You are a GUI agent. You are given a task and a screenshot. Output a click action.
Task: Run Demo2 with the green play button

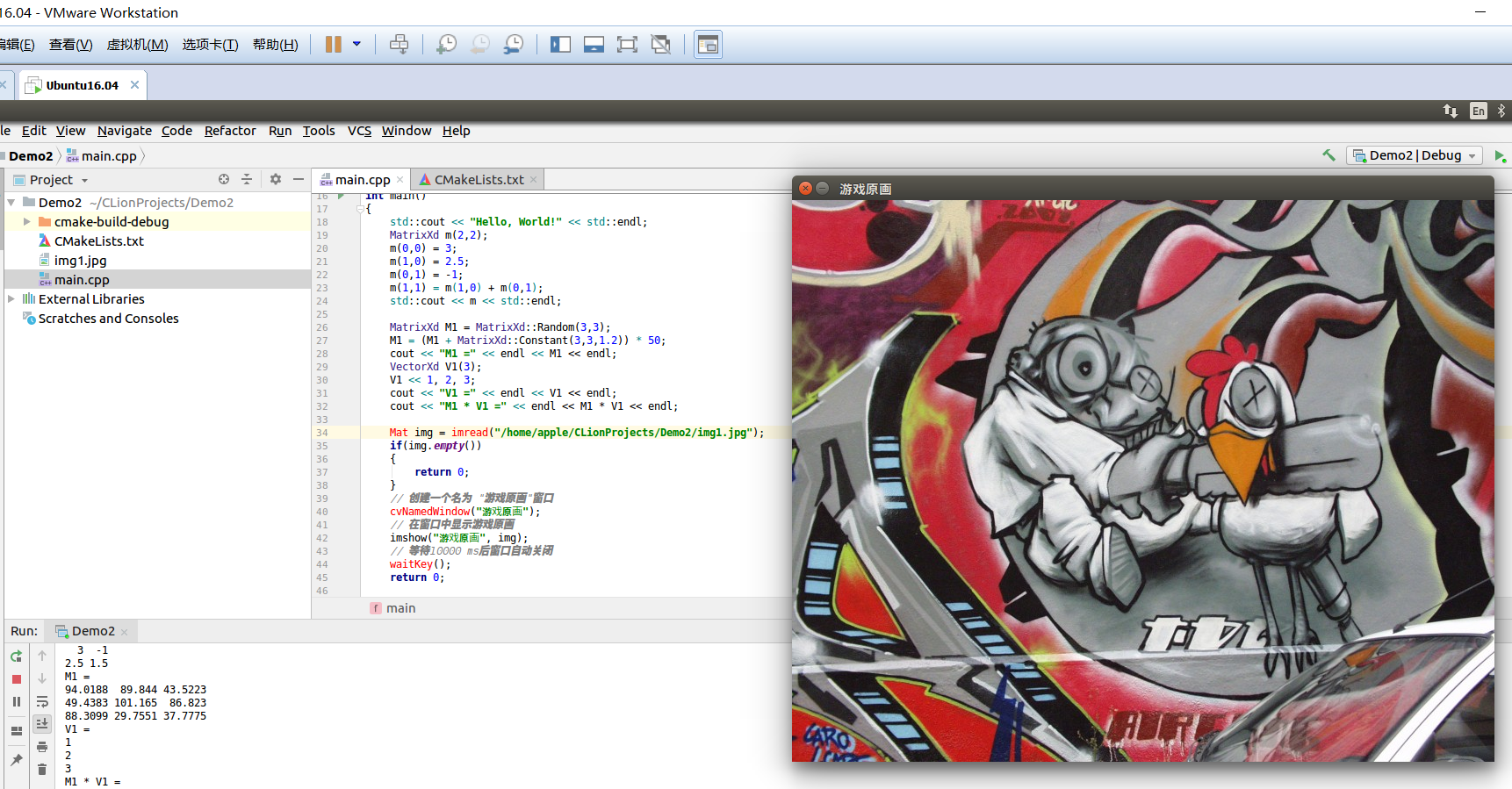click(1500, 155)
